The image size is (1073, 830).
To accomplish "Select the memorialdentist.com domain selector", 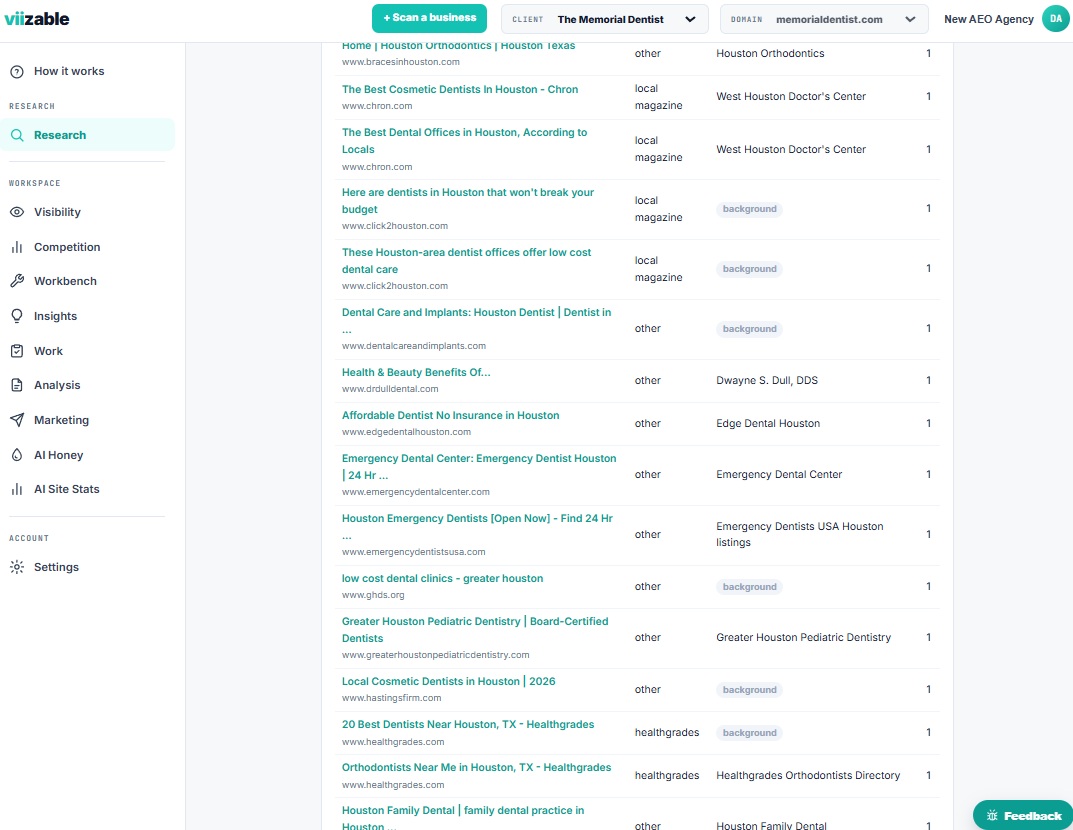I will click(824, 19).
